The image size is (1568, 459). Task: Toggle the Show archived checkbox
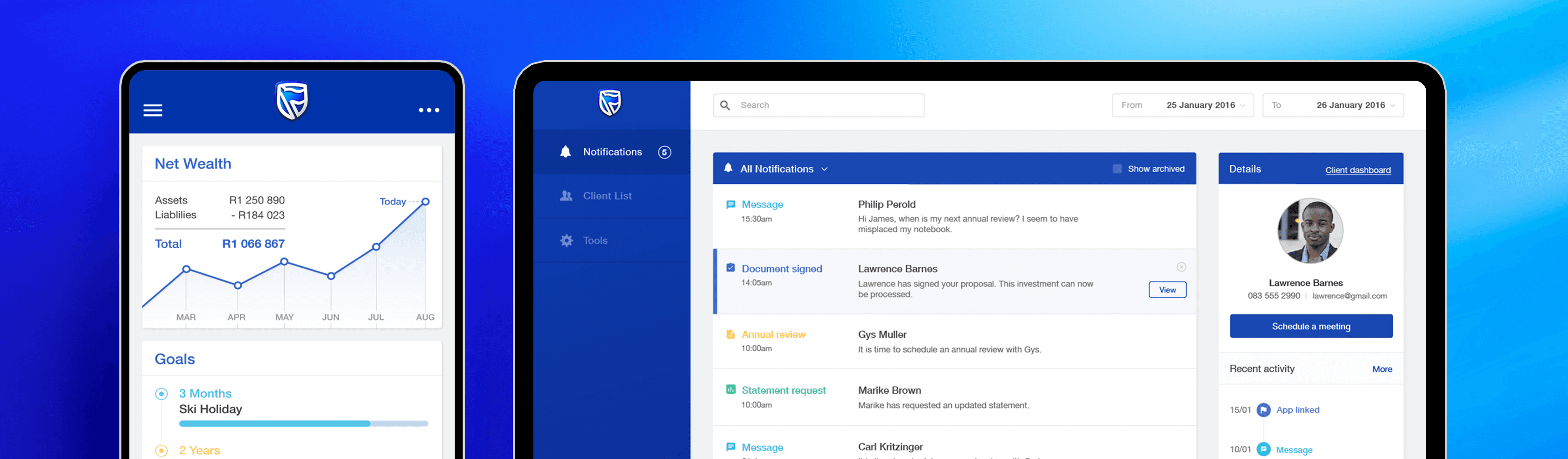point(1117,168)
